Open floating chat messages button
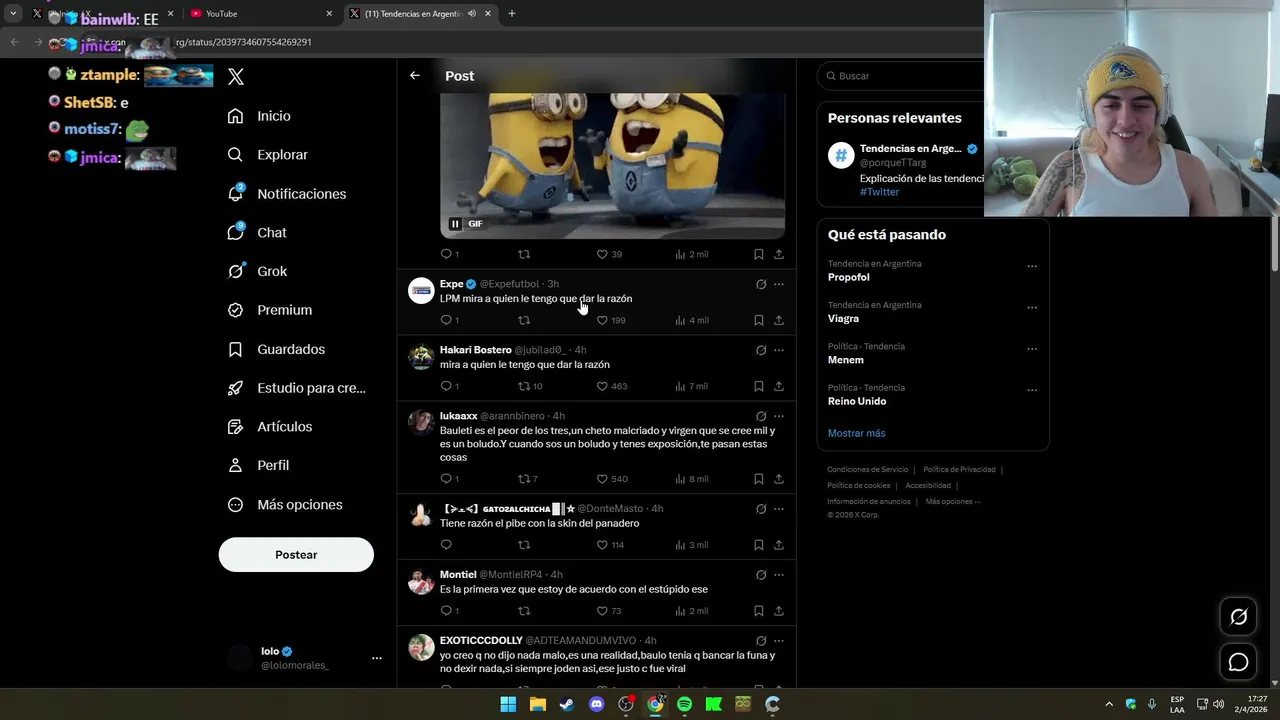The width and height of the screenshot is (1280, 720). point(1238,662)
